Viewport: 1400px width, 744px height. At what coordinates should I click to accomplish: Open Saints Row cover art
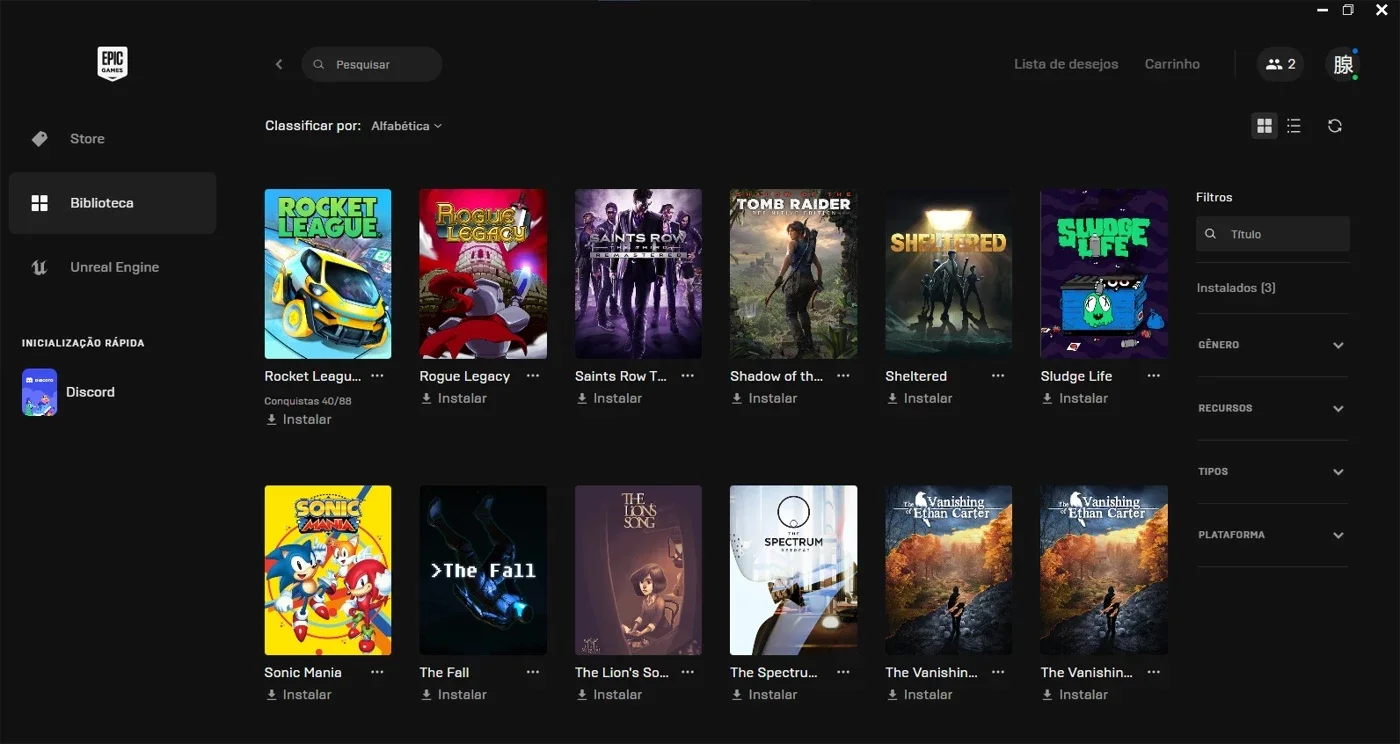(x=638, y=274)
